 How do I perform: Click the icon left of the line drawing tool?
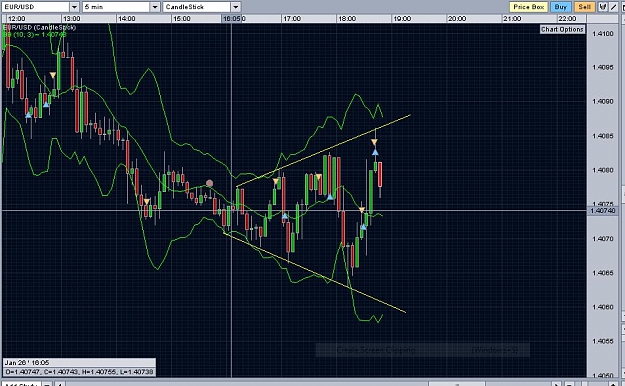[603, 7]
